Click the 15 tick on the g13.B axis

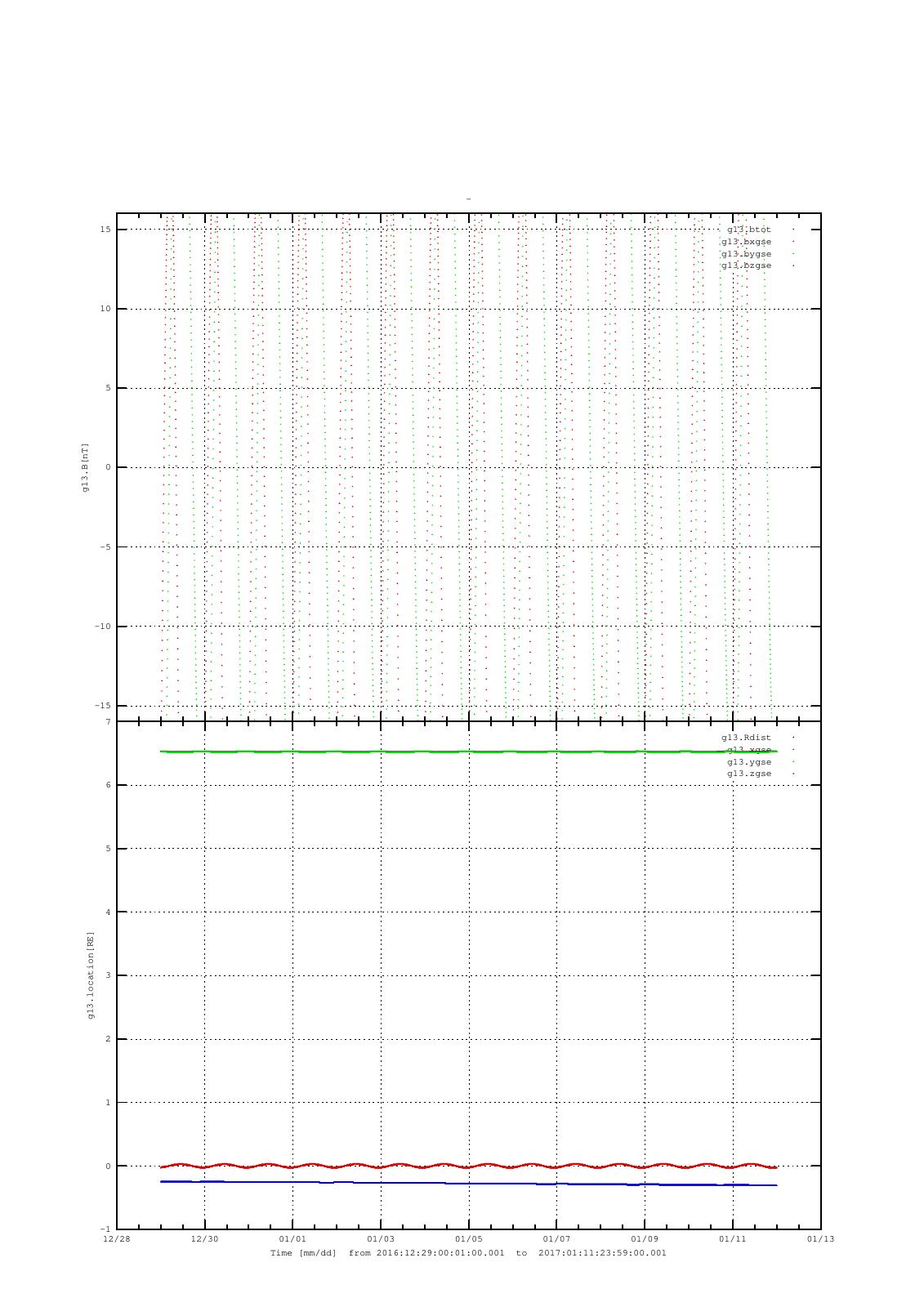pyautogui.click(x=105, y=230)
